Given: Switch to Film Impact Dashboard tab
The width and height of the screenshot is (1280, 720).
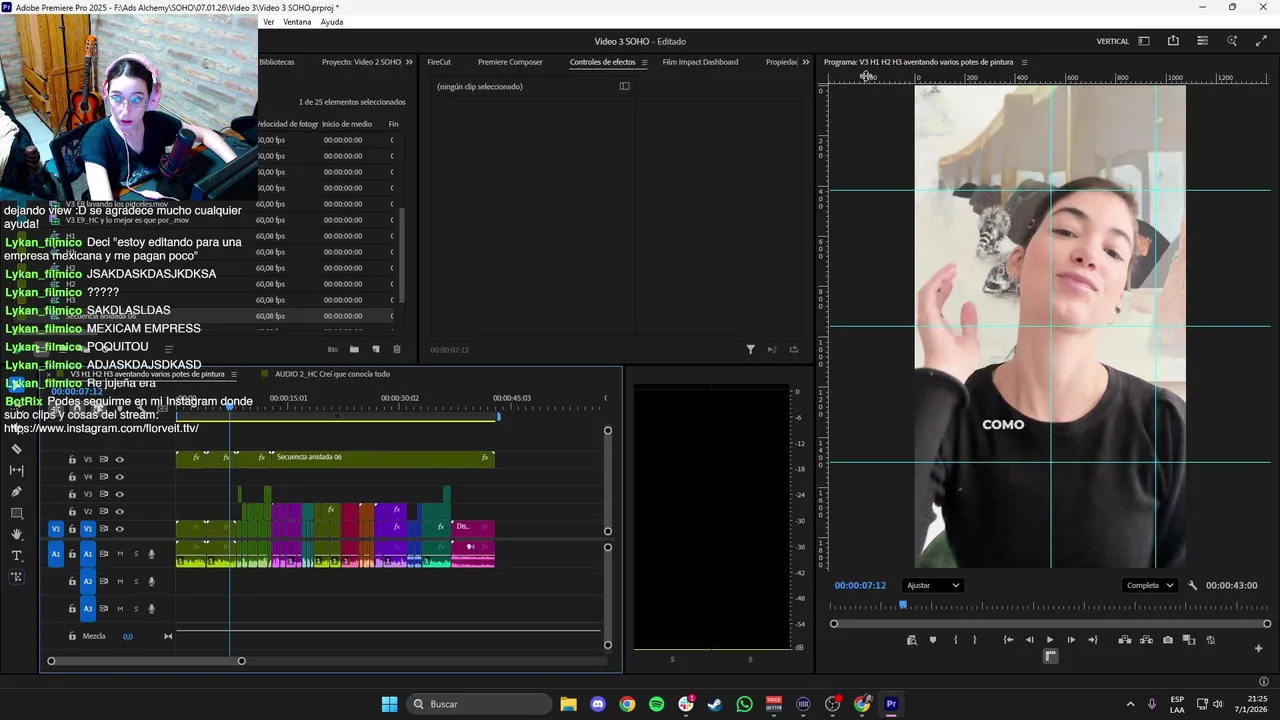Looking at the screenshot, I should tap(700, 62).
